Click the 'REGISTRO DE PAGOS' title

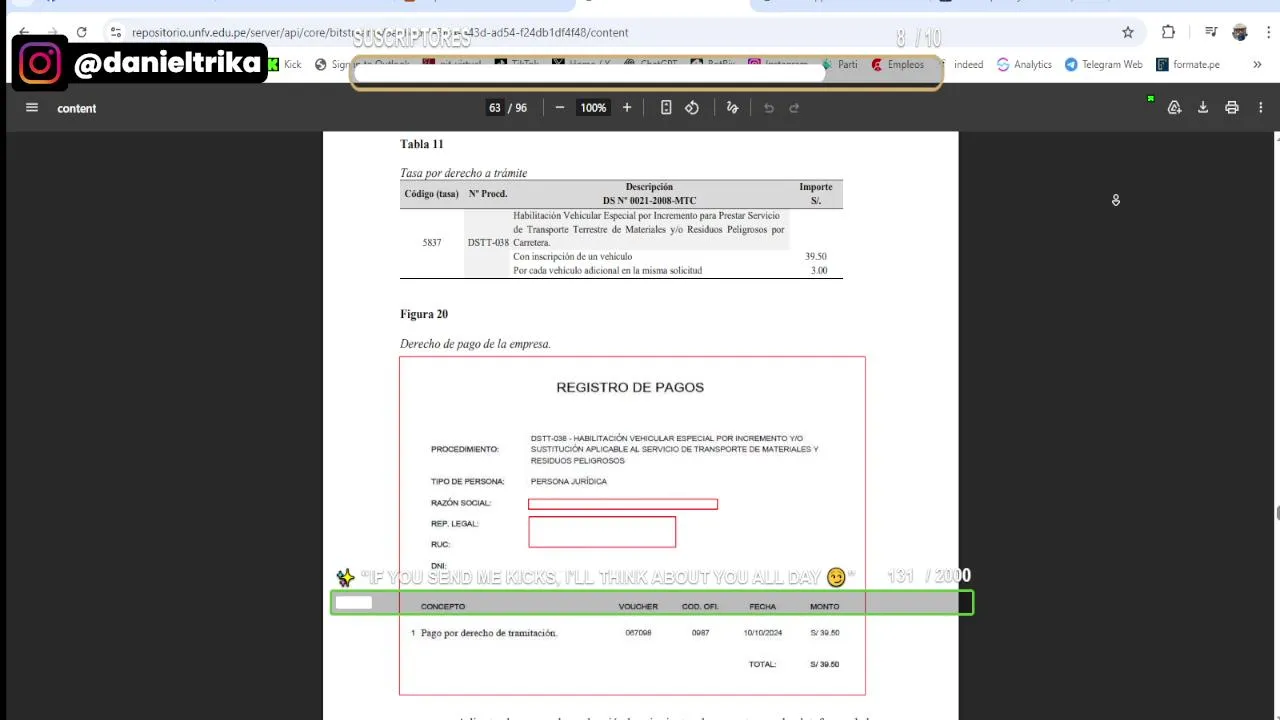coord(630,387)
